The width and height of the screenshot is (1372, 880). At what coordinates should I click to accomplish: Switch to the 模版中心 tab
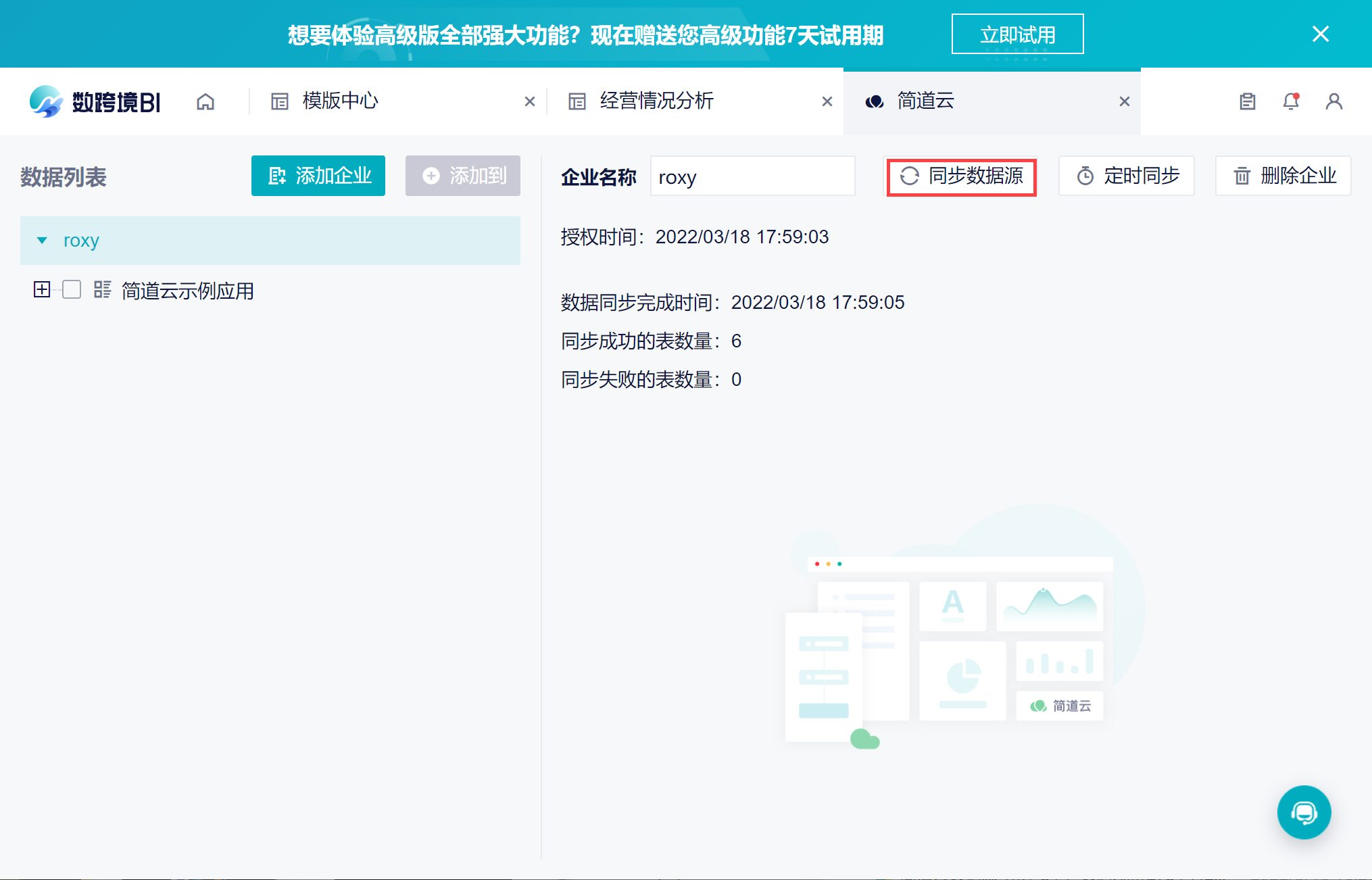click(x=340, y=101)
